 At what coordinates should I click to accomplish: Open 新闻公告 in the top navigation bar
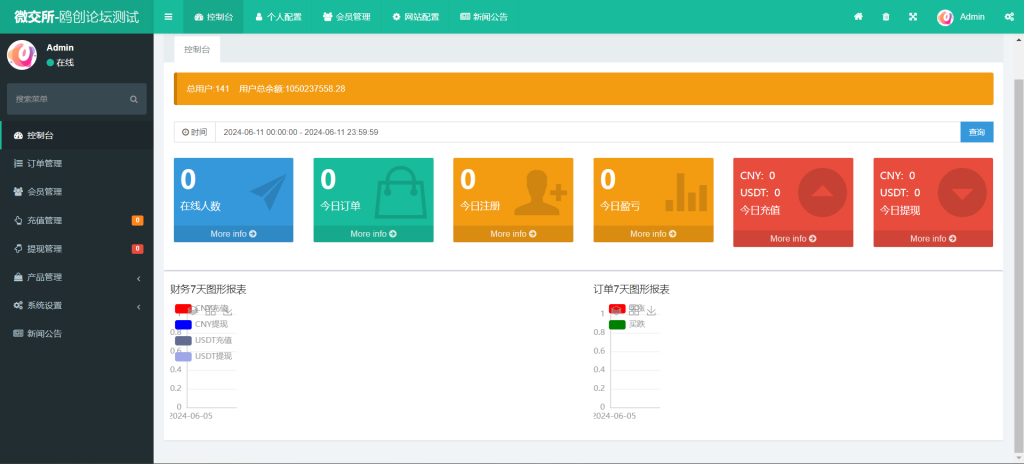click(484, 17)
